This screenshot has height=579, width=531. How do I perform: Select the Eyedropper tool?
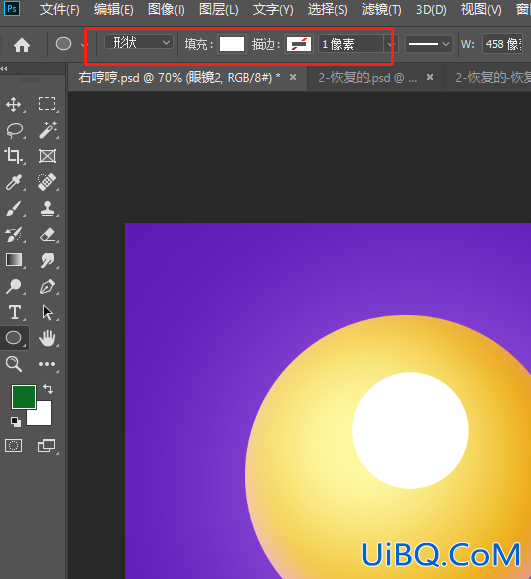(x=14, y=182)
